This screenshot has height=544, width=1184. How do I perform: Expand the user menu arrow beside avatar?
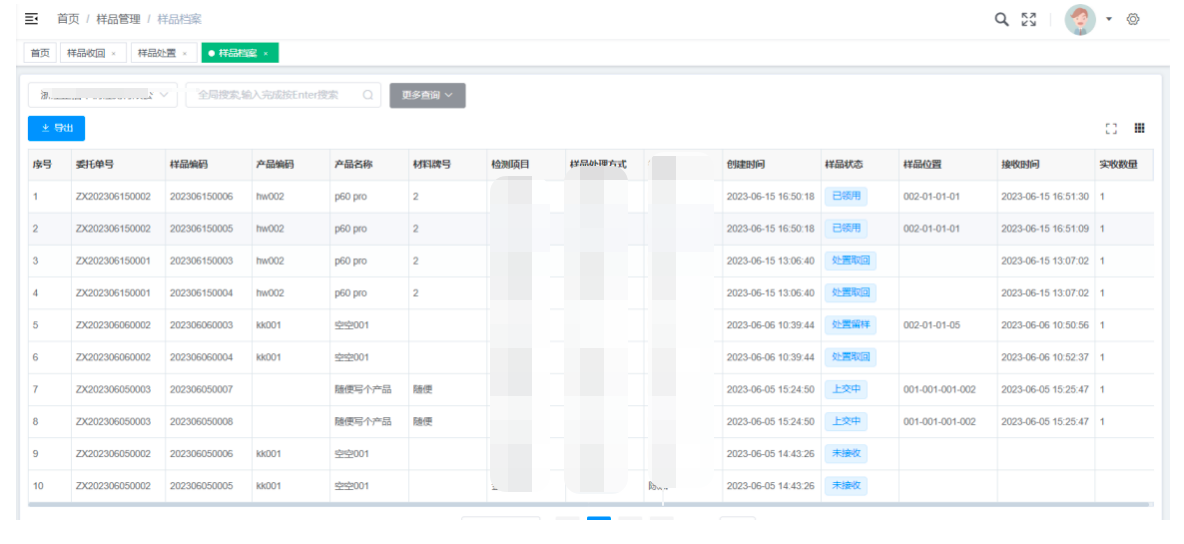(x=1109, y=20)
